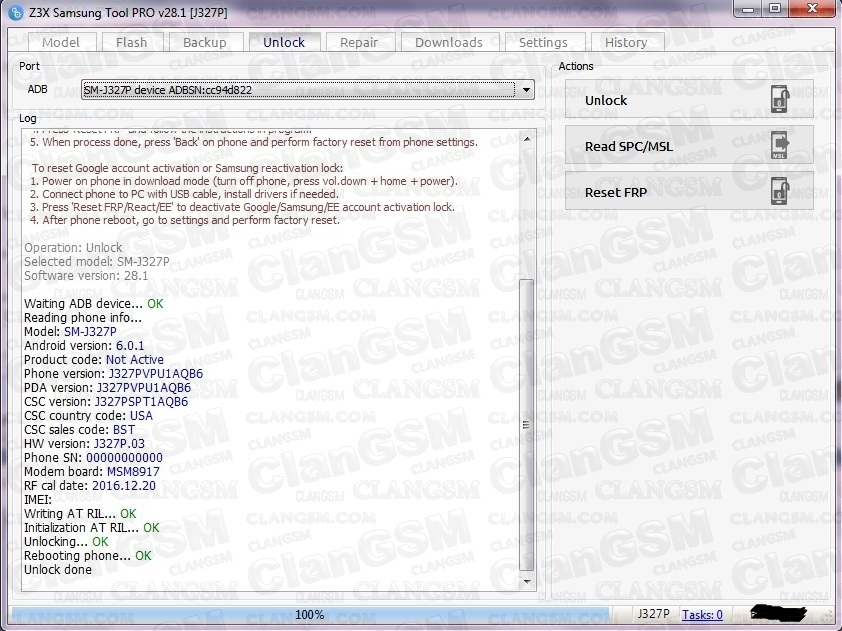This screenshot has height=631, width=842.
Task: Click the Z3X app icon in title bar
Action: click(16, 12)
